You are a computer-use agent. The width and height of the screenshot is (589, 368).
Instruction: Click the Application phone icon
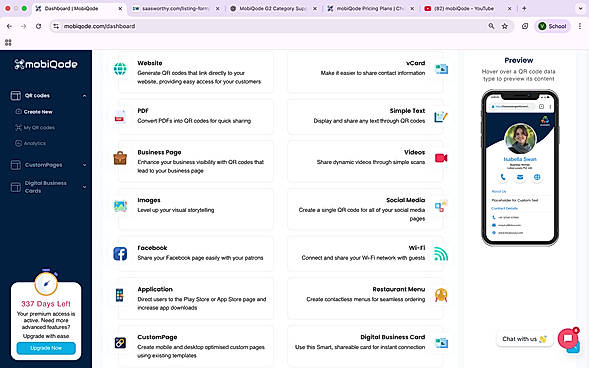tap(119, 295)
